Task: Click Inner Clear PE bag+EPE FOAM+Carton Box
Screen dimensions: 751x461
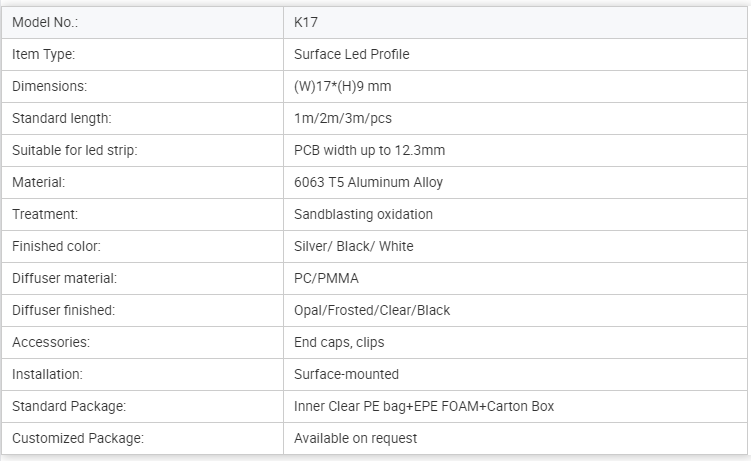Action: click(424, 406)
